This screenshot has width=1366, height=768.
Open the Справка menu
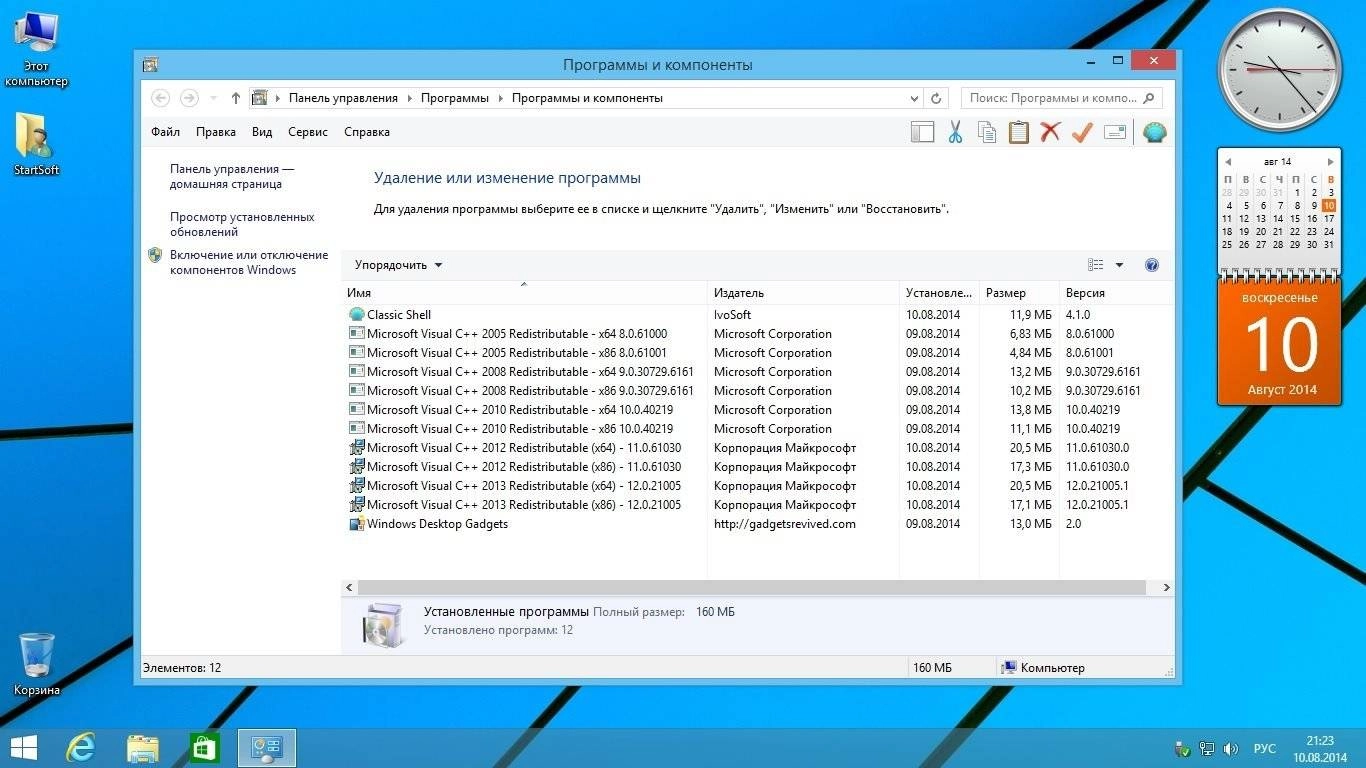(367, 132)
